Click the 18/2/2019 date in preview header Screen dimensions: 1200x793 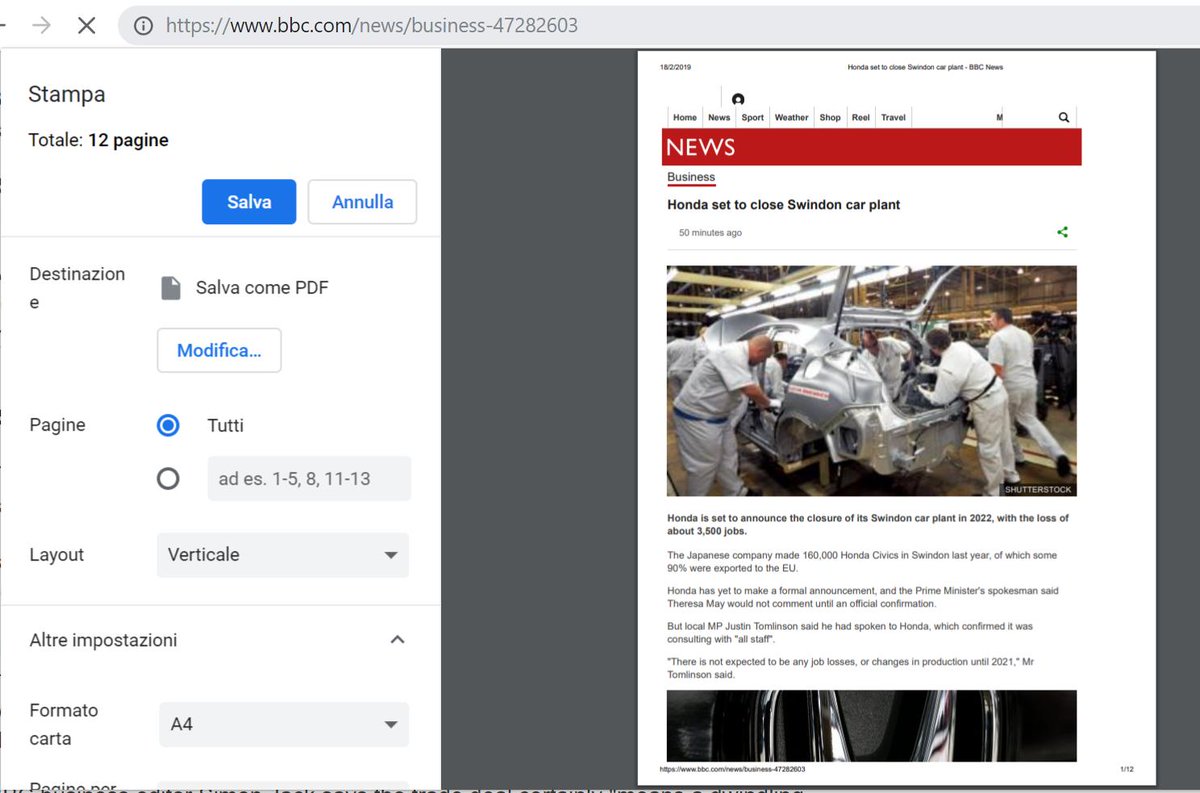675,67
